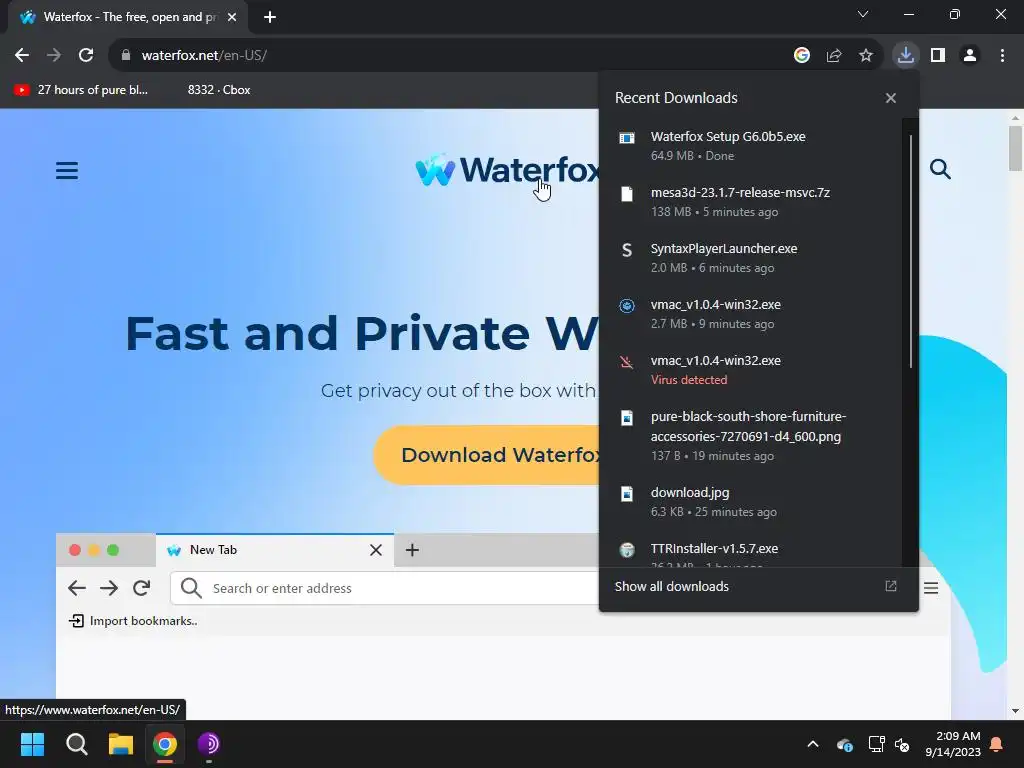This screenshot has width=1024, height=768.
Task: Click the preview image's search address field
Action: pyautogui.click(x=385, y=588)
